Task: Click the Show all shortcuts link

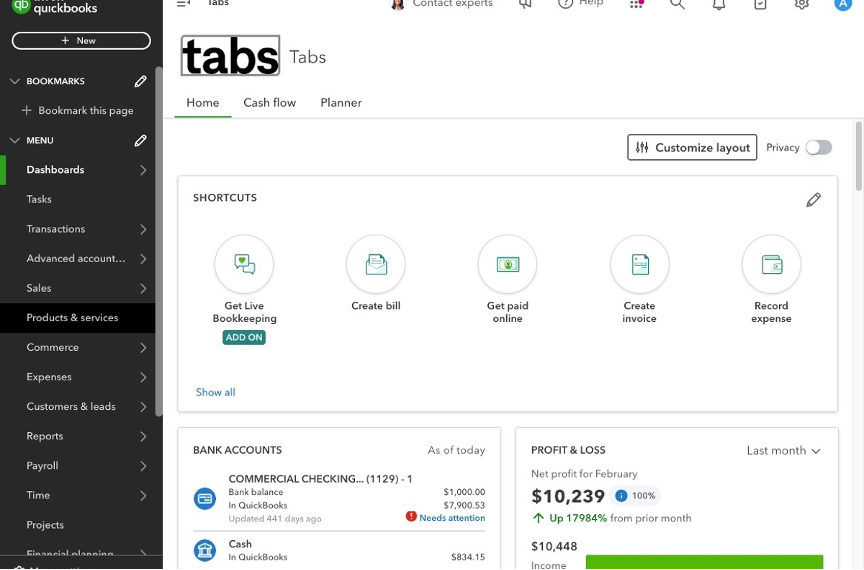Action: [x=216, y=392]
